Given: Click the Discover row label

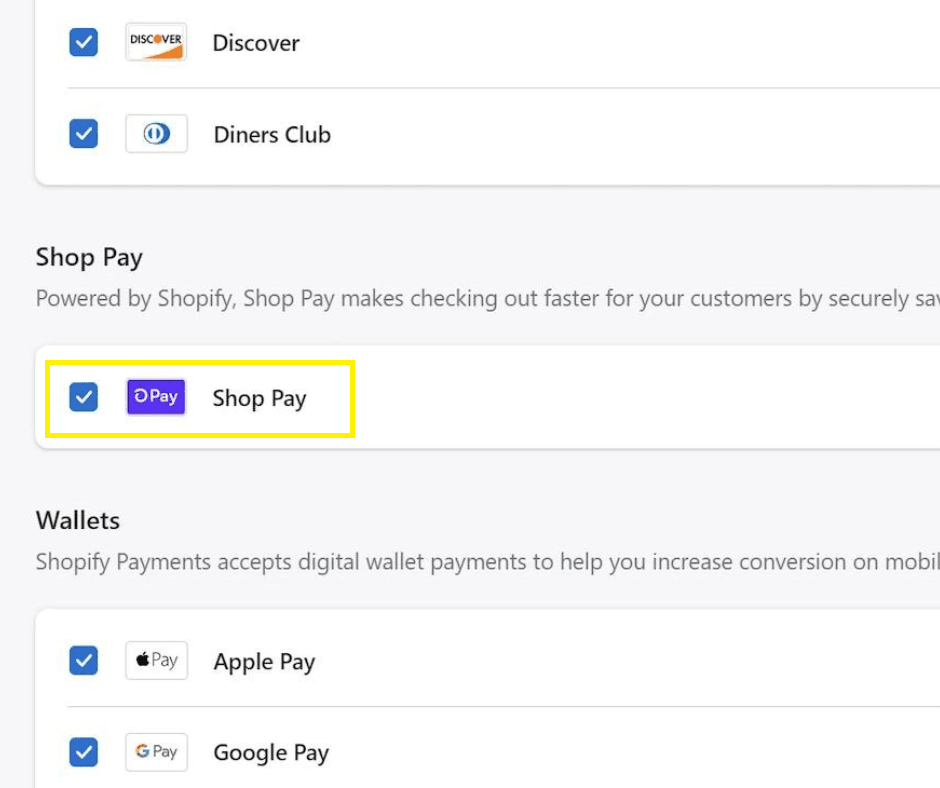Looking at the screenshot, I should (x=256, y=42).
